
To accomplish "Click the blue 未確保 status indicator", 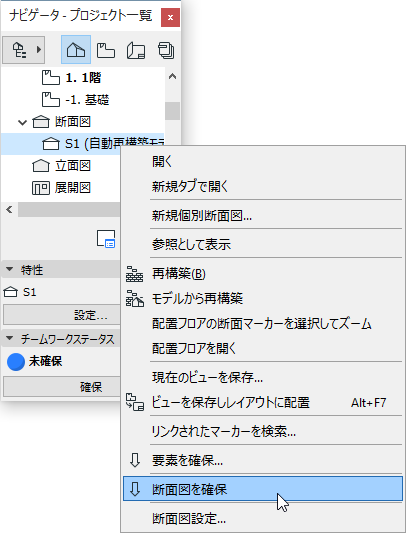I will 16,362.
